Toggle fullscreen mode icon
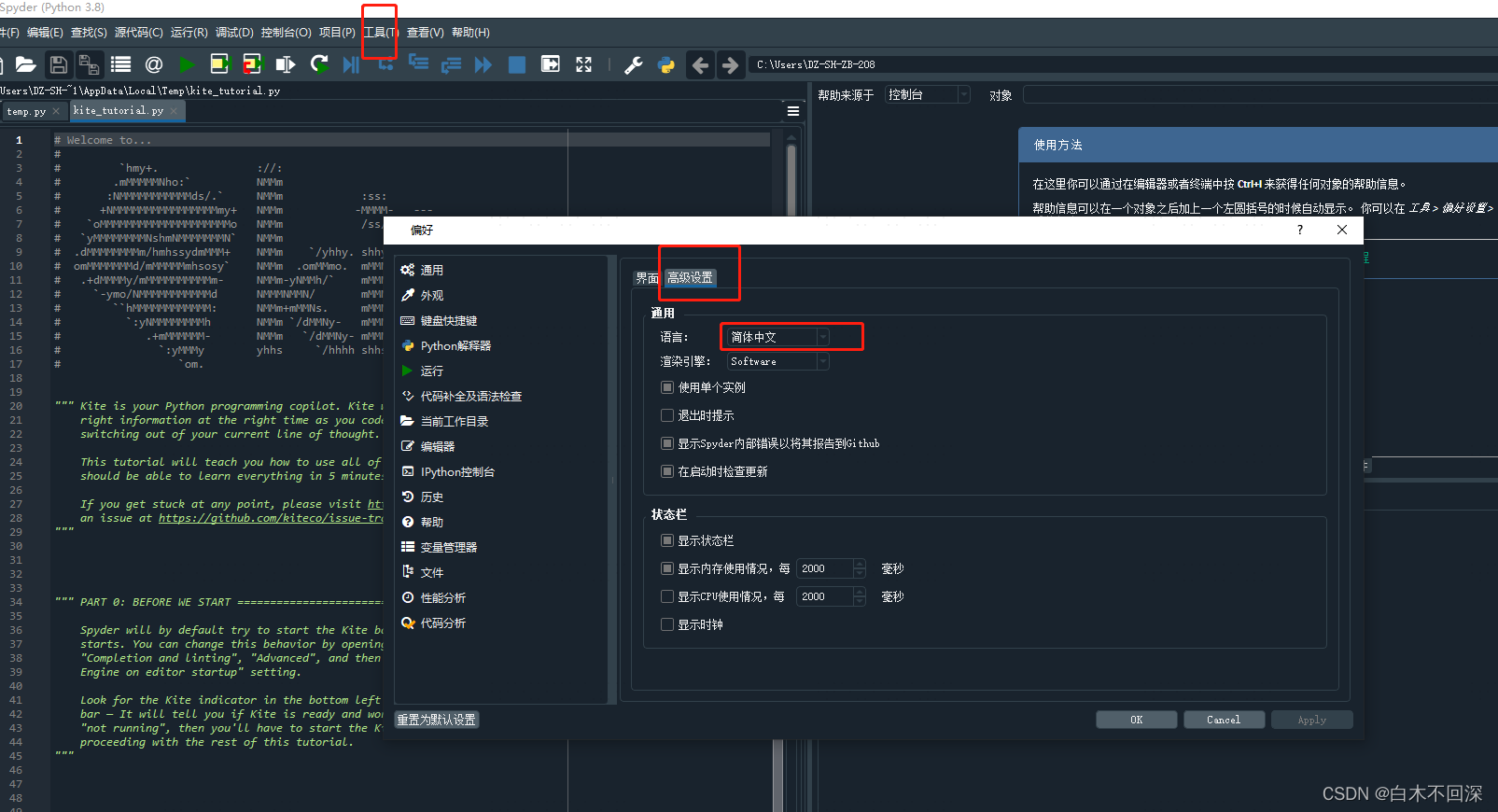This screenshot has height=812, width=1498. (x=583, y=64)
